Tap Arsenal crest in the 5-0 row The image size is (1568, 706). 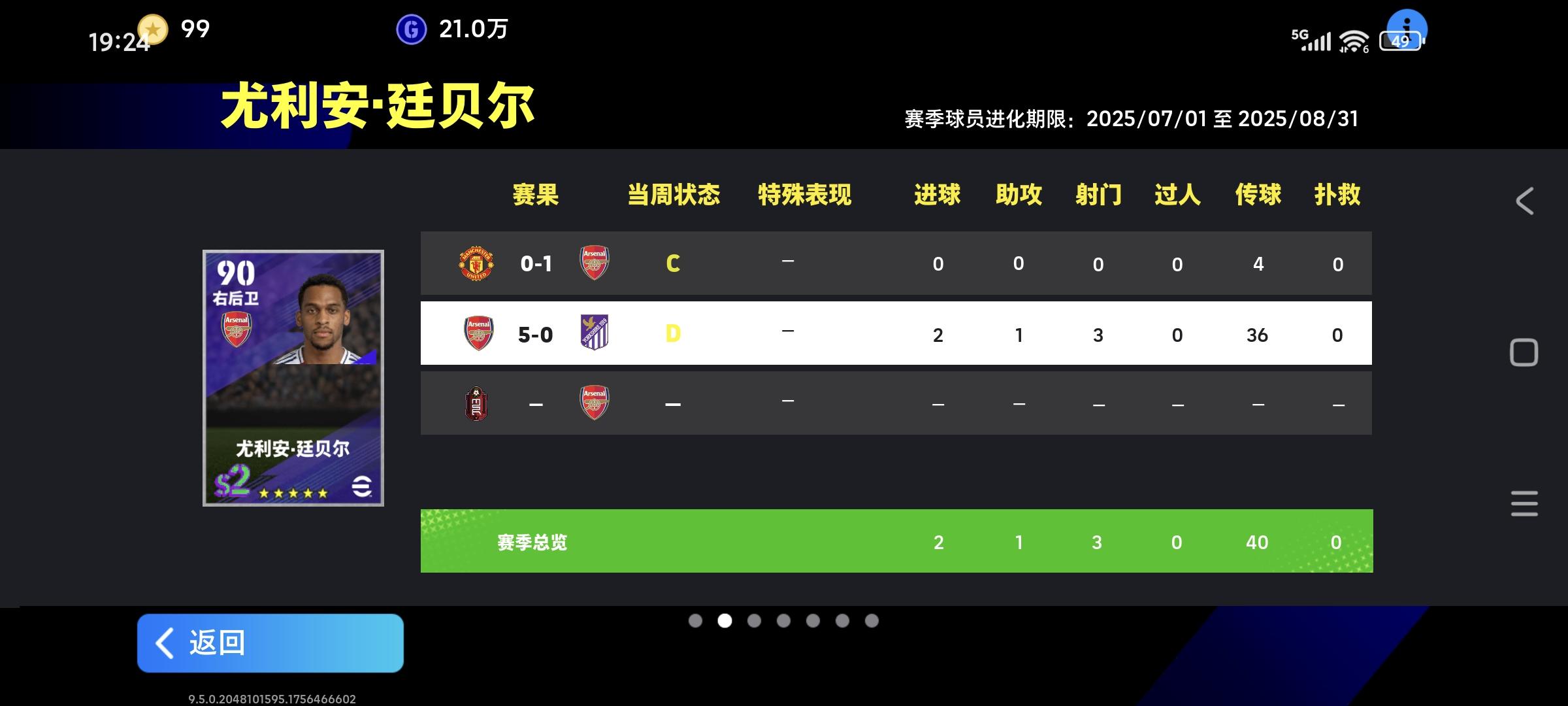point(478,333)
